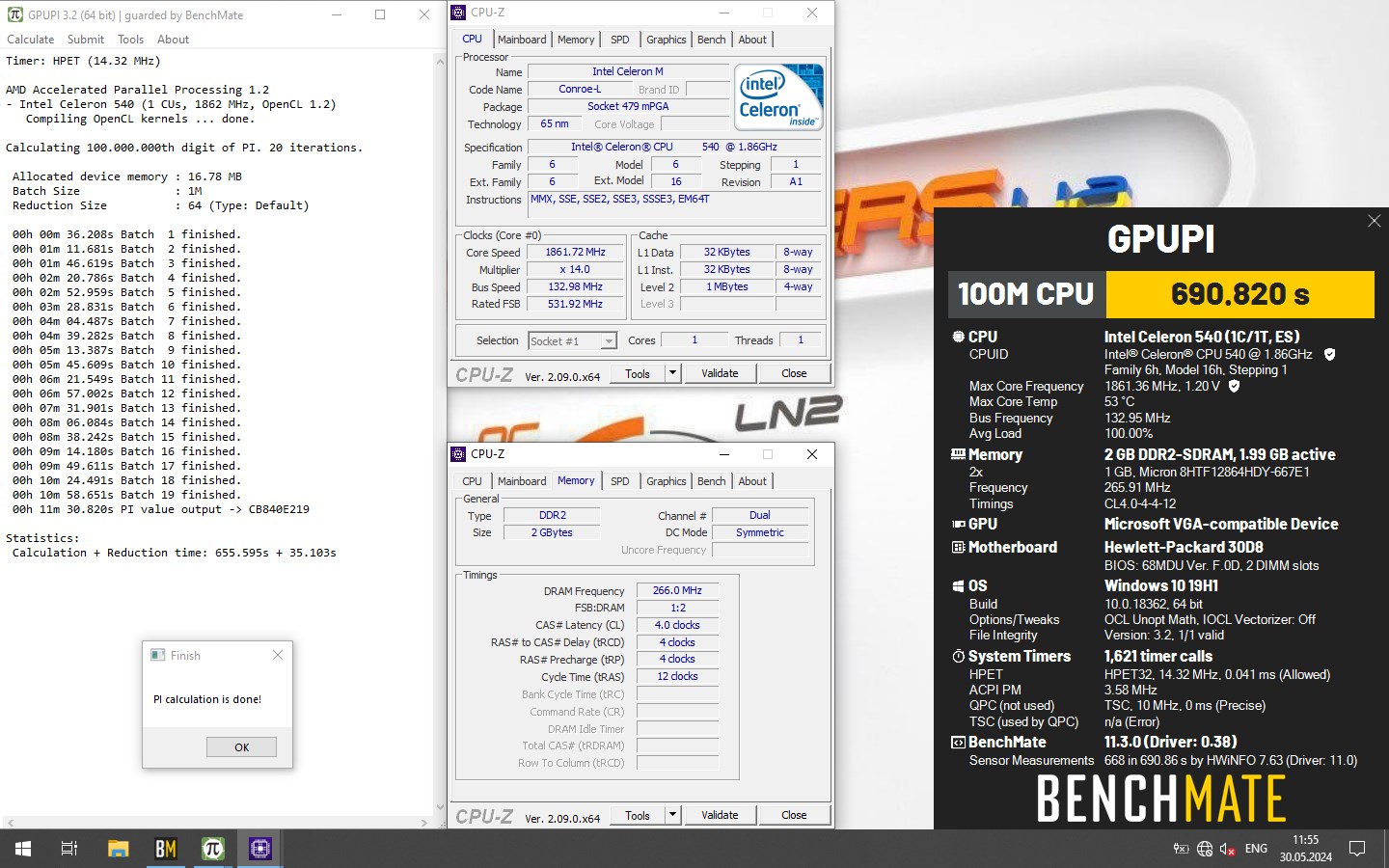Click the Finish dialog icon
1389x868 pixels.
pos(158,655)
